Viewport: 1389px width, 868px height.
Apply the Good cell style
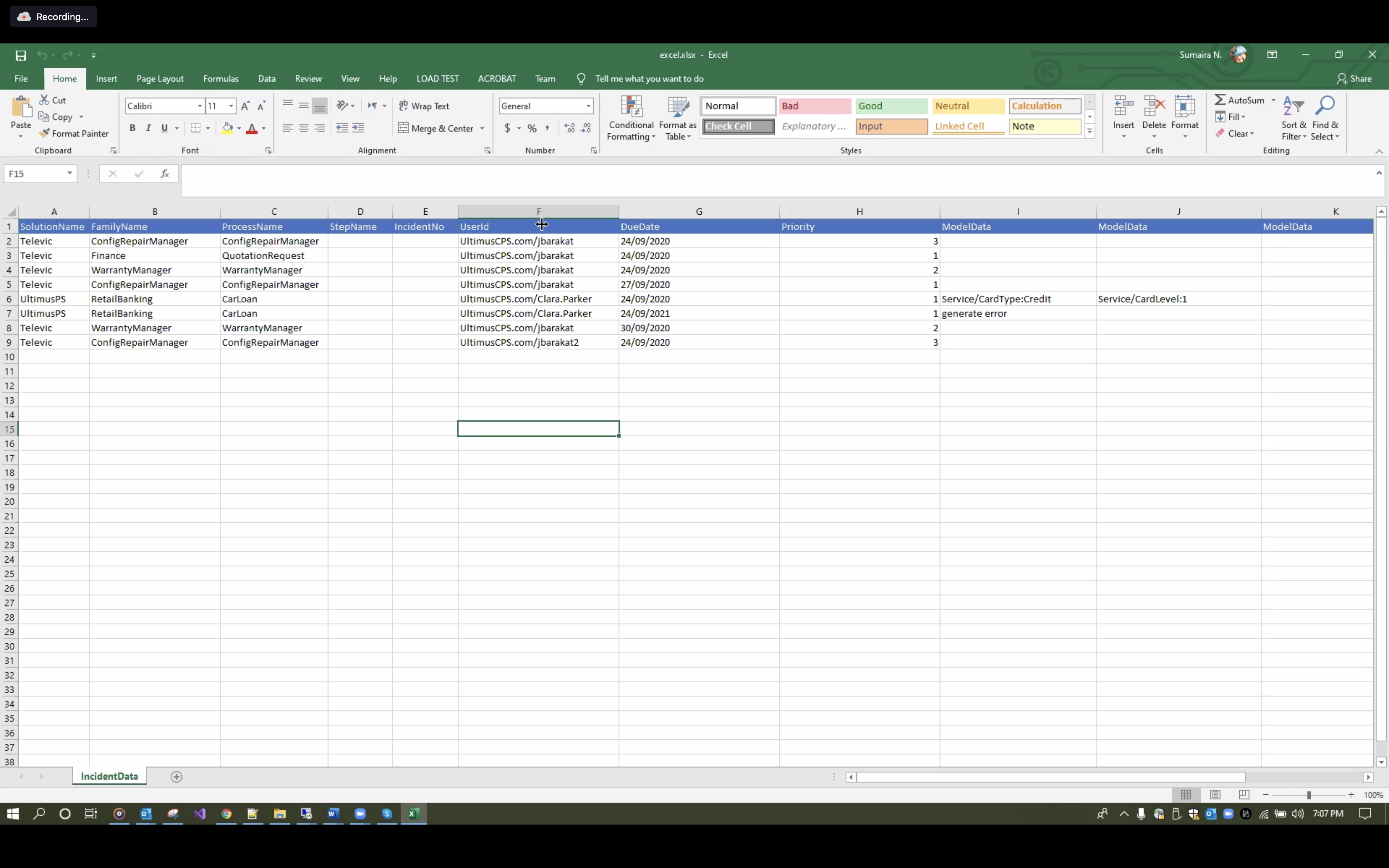(x=891, y=106)
